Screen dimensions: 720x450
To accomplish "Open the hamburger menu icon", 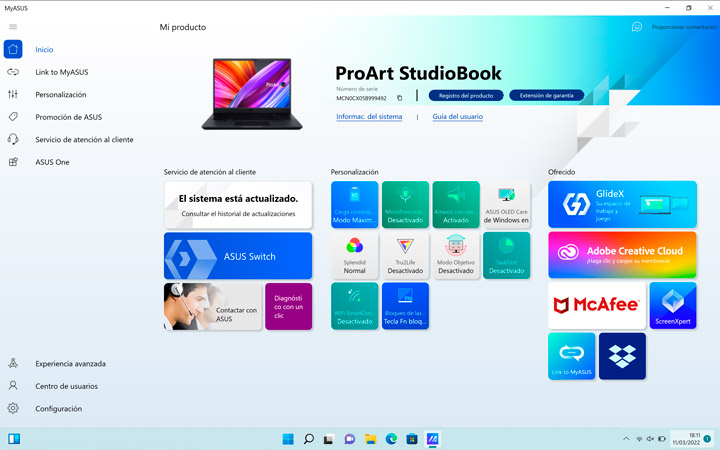I will click(13, 27).
